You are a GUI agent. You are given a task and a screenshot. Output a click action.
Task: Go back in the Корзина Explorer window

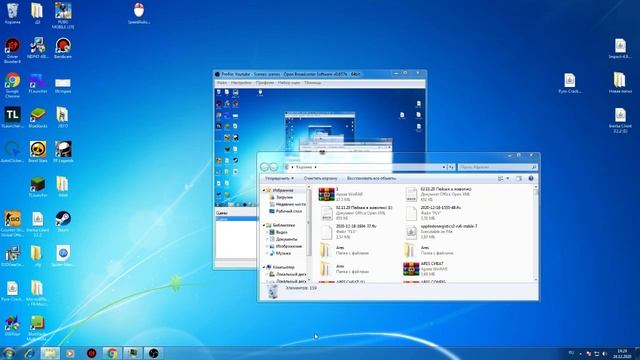coord(264,167)
